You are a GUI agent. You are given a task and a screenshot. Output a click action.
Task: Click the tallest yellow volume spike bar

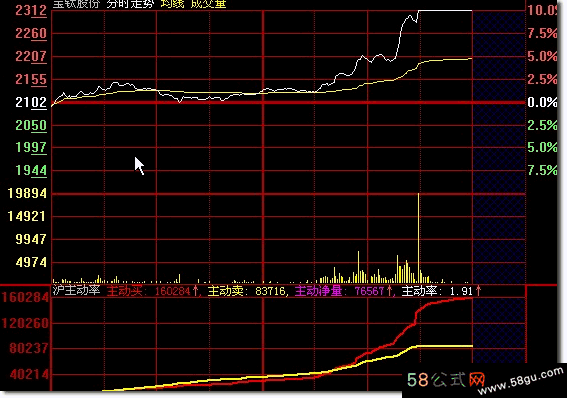pos(418,238)
